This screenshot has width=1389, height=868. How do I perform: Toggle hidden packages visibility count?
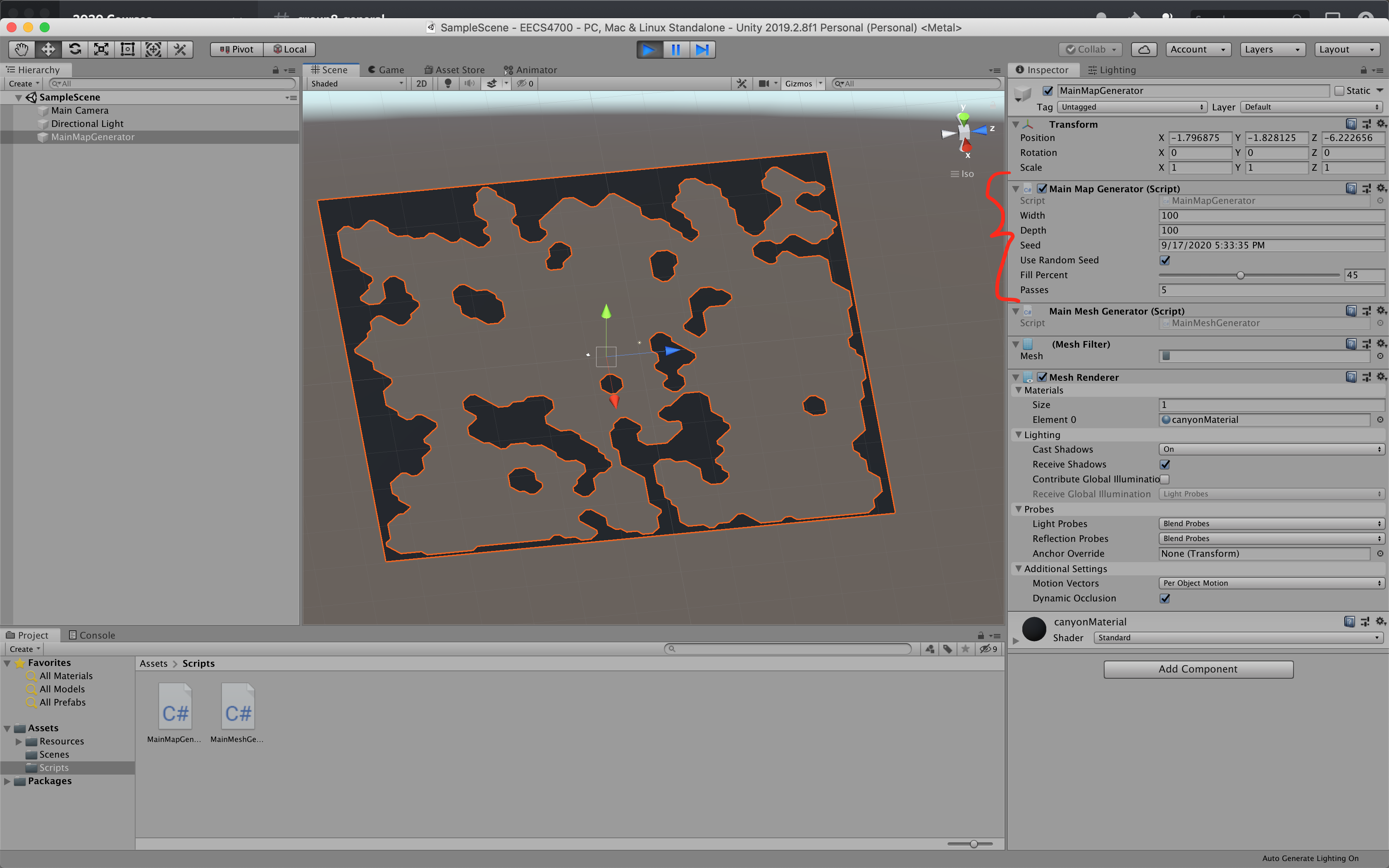988,649
